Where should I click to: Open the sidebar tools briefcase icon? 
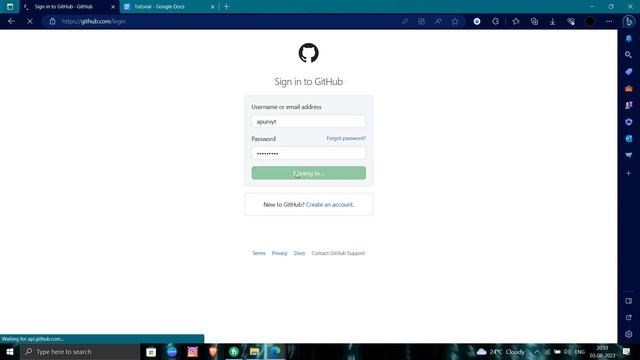tap(629, 88)
